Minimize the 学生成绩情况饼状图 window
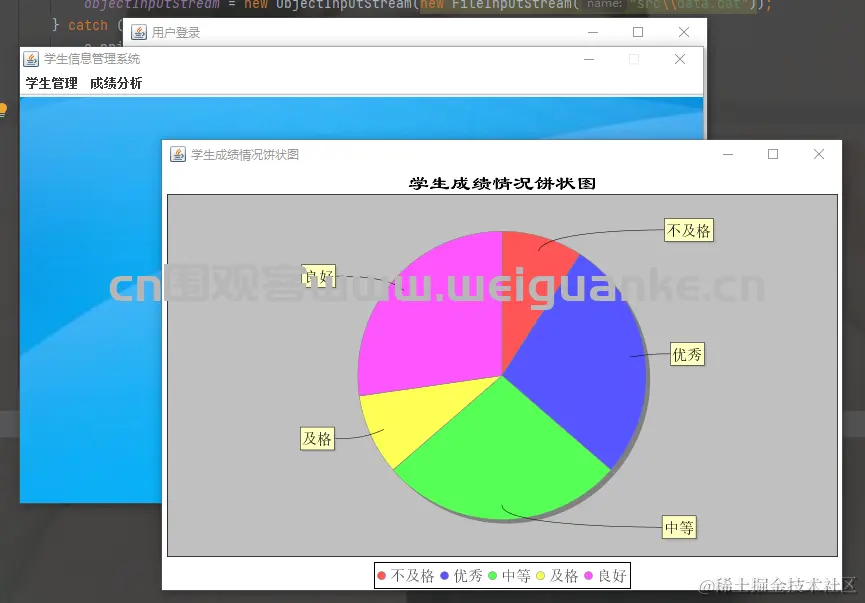Screen dimensions: 865x603 728,154
